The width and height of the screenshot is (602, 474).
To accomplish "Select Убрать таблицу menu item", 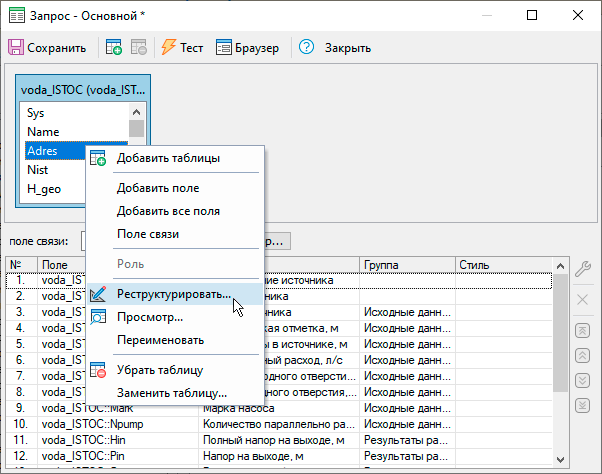I will point(160,369).
